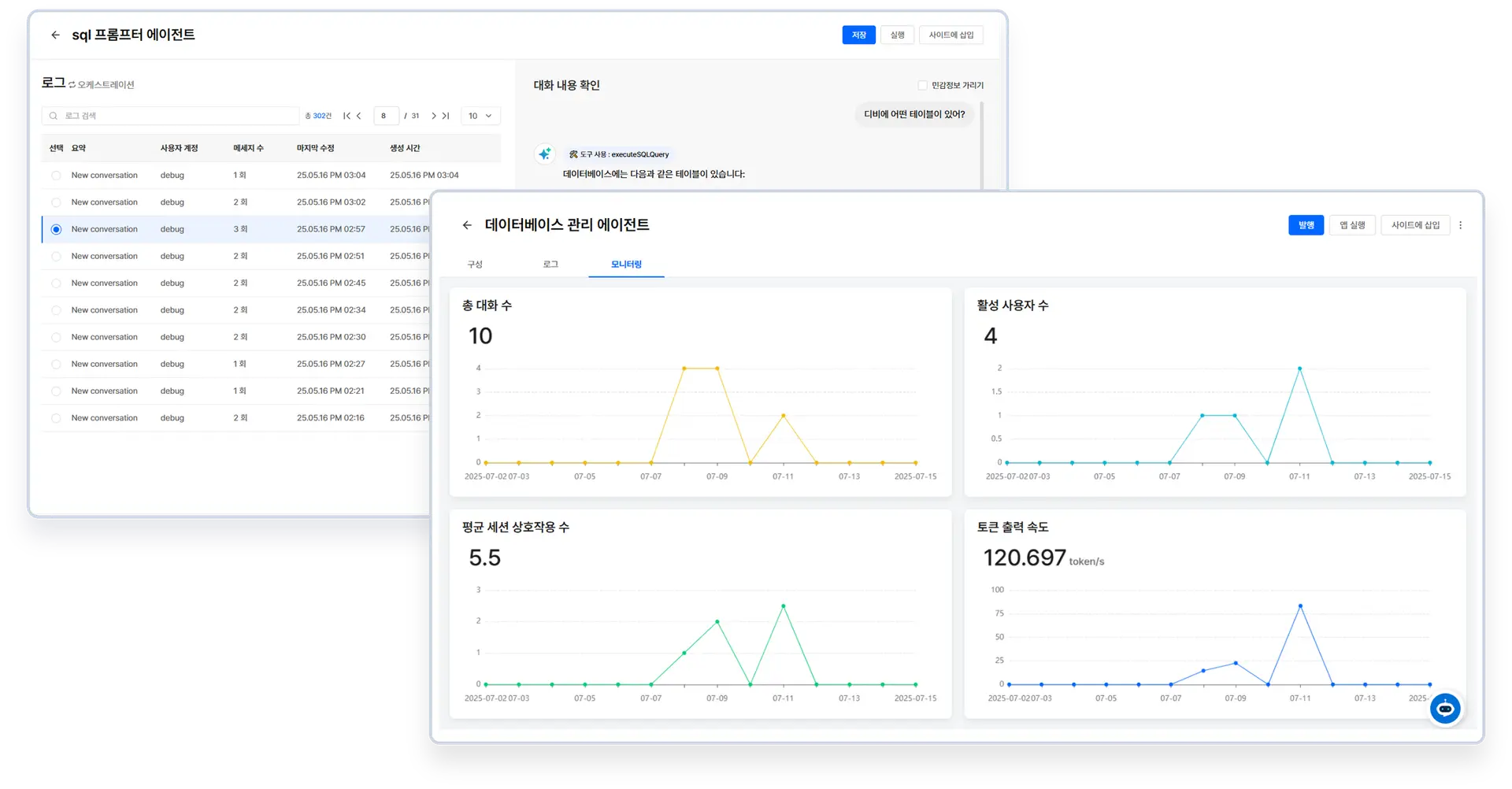
Task: Click 사이트에 삽입 in the sql 프롬프터 window
Action: (x=951, y=35)
